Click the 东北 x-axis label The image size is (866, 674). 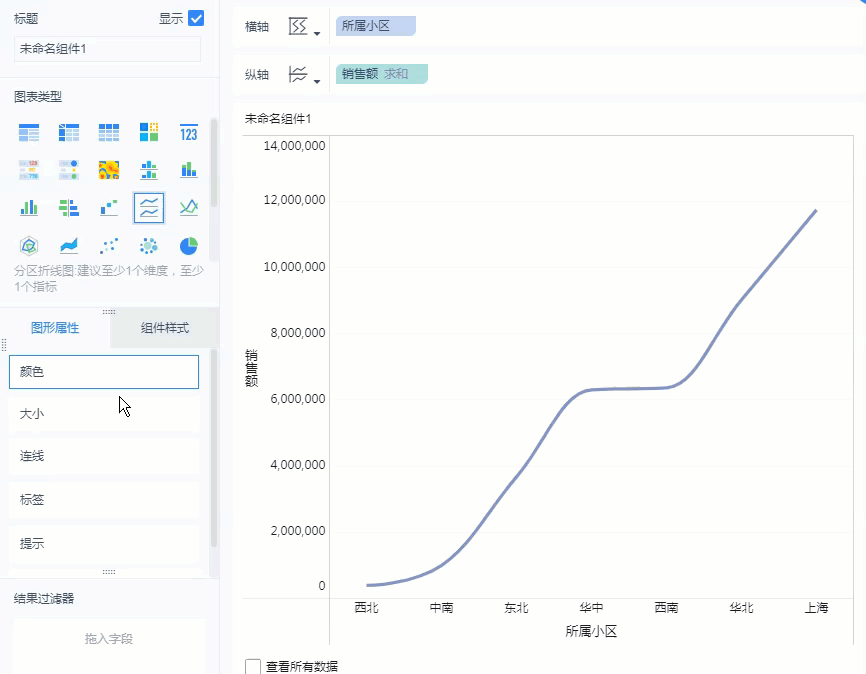516,608
